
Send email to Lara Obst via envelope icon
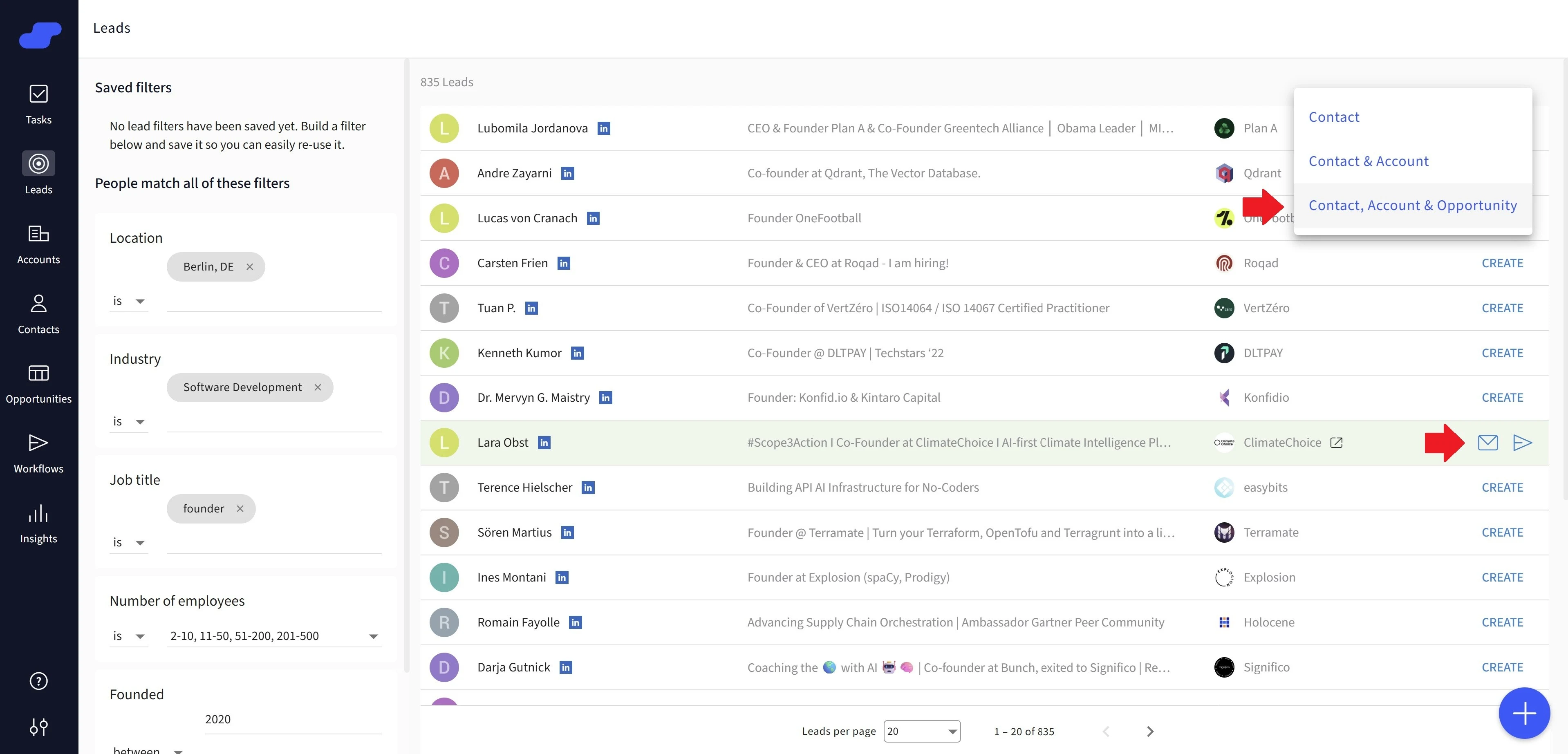[x=1487, y=443]
